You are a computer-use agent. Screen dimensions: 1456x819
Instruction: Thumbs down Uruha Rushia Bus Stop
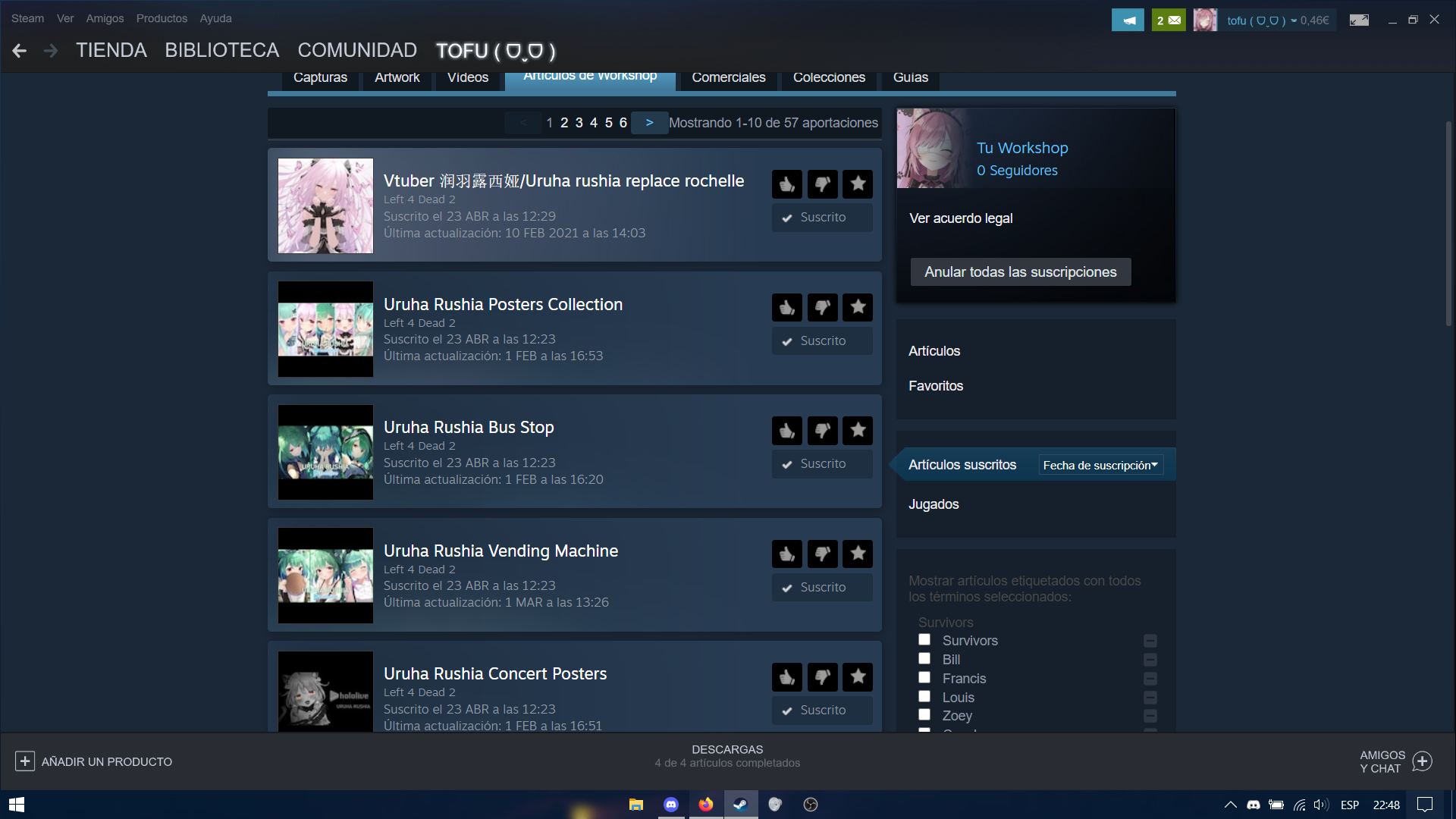[x=822, y=431]
